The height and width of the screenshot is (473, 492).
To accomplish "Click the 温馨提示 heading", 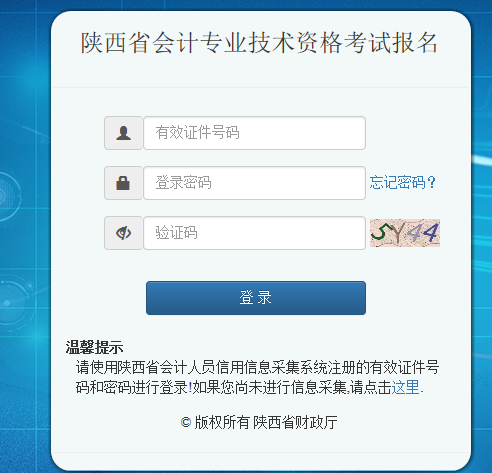I will click(94, 347).
